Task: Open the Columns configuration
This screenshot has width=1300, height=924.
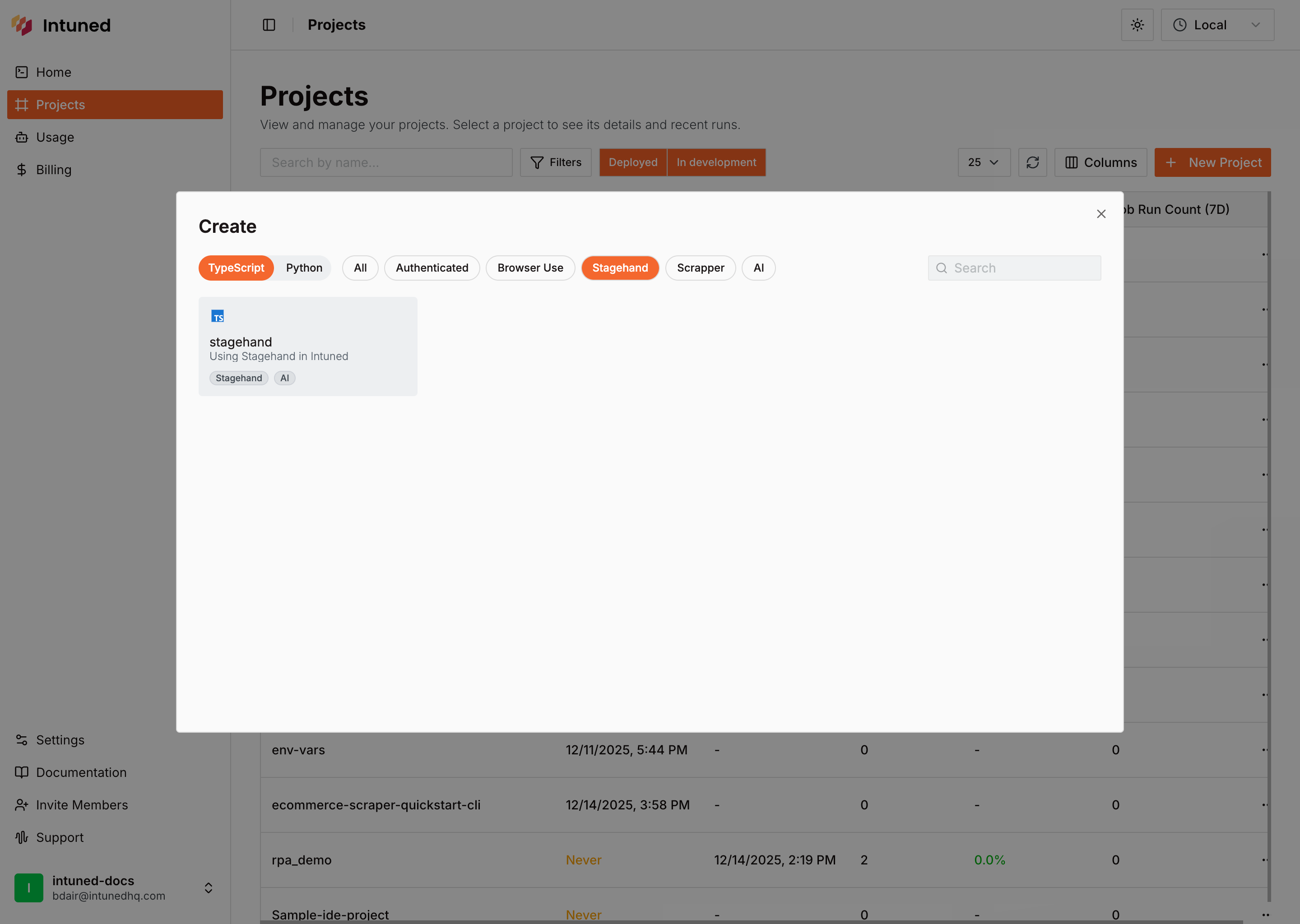Action: (1100, 162)
